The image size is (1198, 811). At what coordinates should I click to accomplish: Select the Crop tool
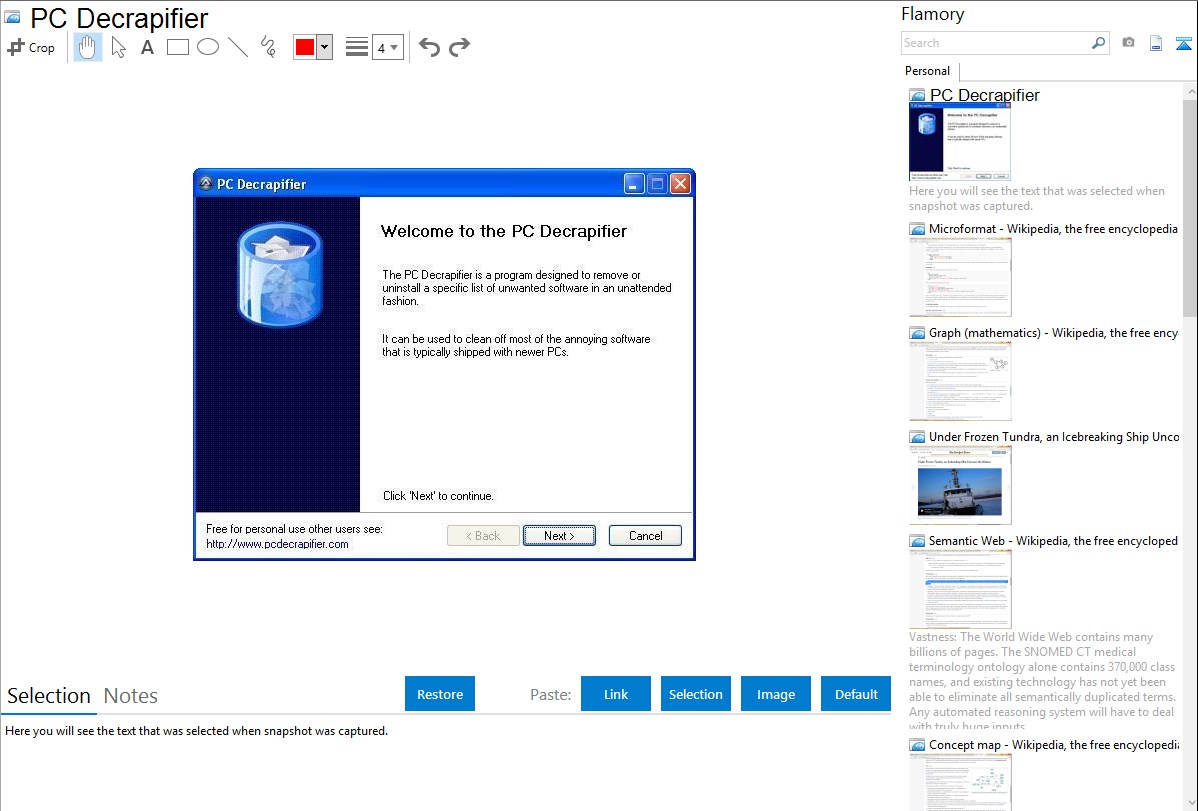pos(31,47)
